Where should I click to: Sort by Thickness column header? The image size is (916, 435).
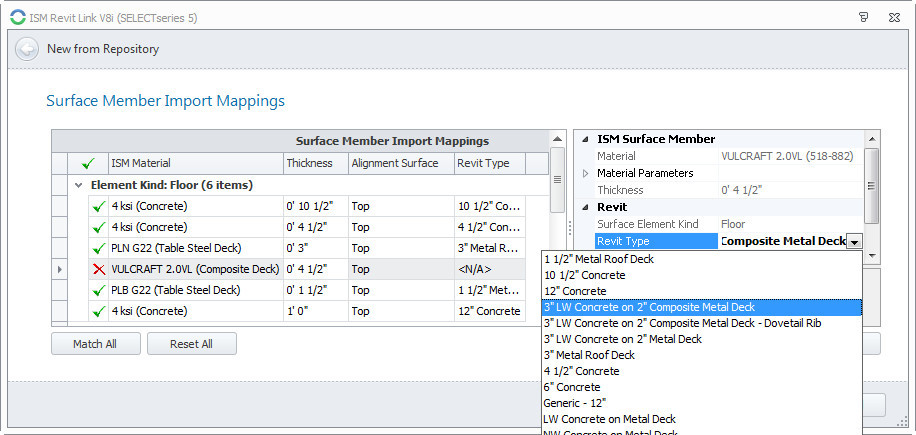pyautogui.click(x=316, y=163)
